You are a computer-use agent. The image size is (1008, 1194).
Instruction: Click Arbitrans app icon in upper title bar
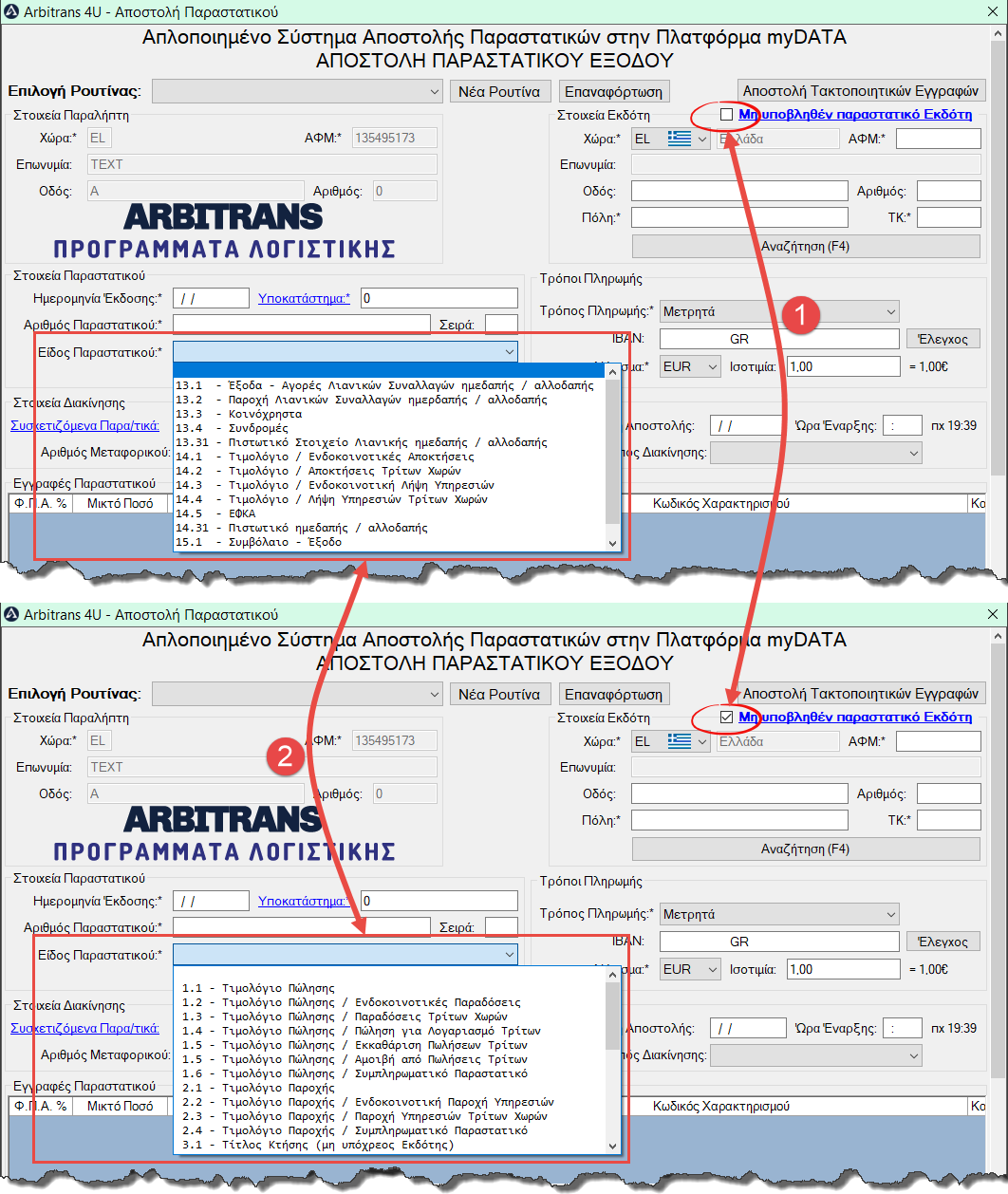pos(11,12)
